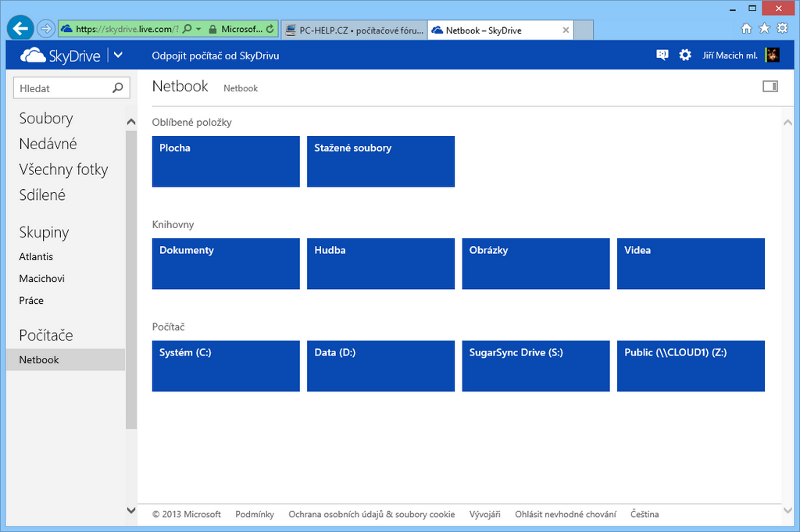The height and width of the screenshot is (532, 800).
Task: Toggle the details pane icon
Action: 769,87
